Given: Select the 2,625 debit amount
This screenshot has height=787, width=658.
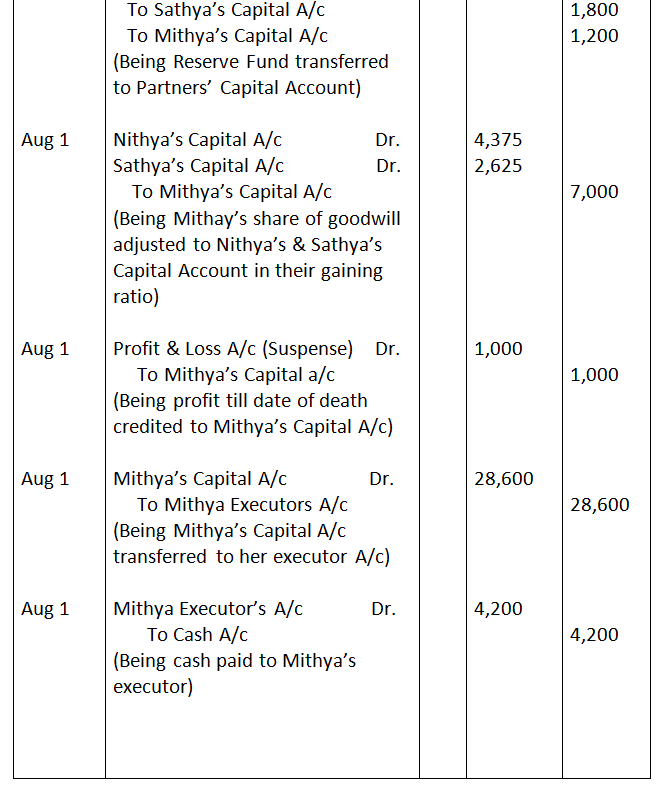Looking at the screenshot, I should (498, 166).
